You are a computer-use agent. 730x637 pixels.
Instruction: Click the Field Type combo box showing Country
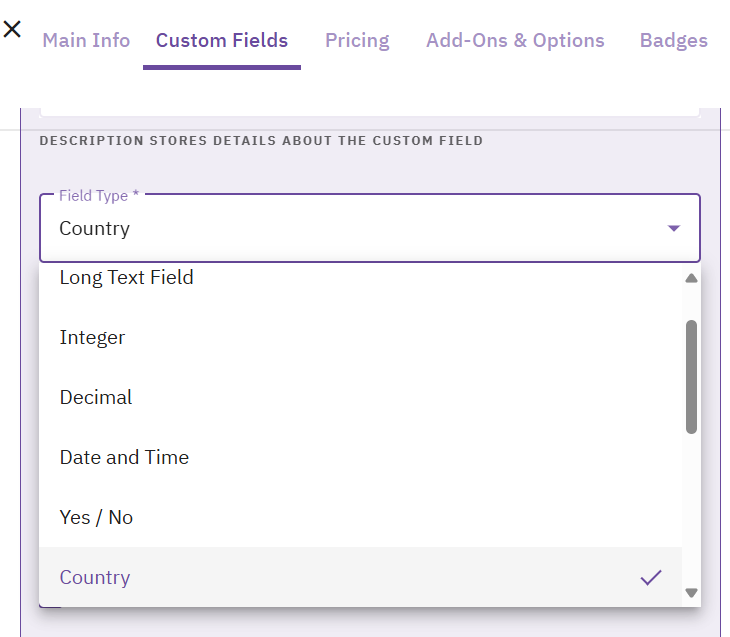coord(350,228)
